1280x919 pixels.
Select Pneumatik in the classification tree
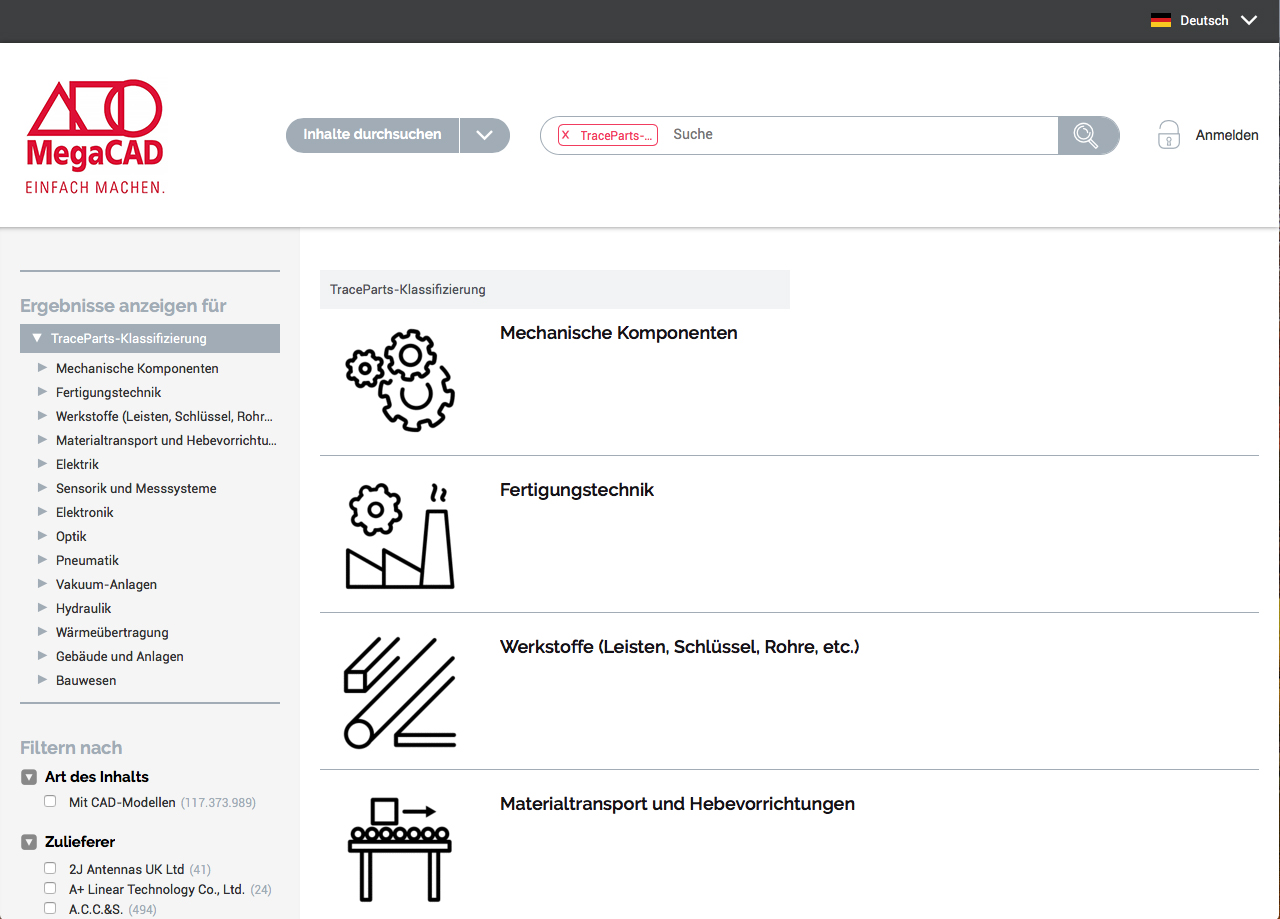coord(87,560)
